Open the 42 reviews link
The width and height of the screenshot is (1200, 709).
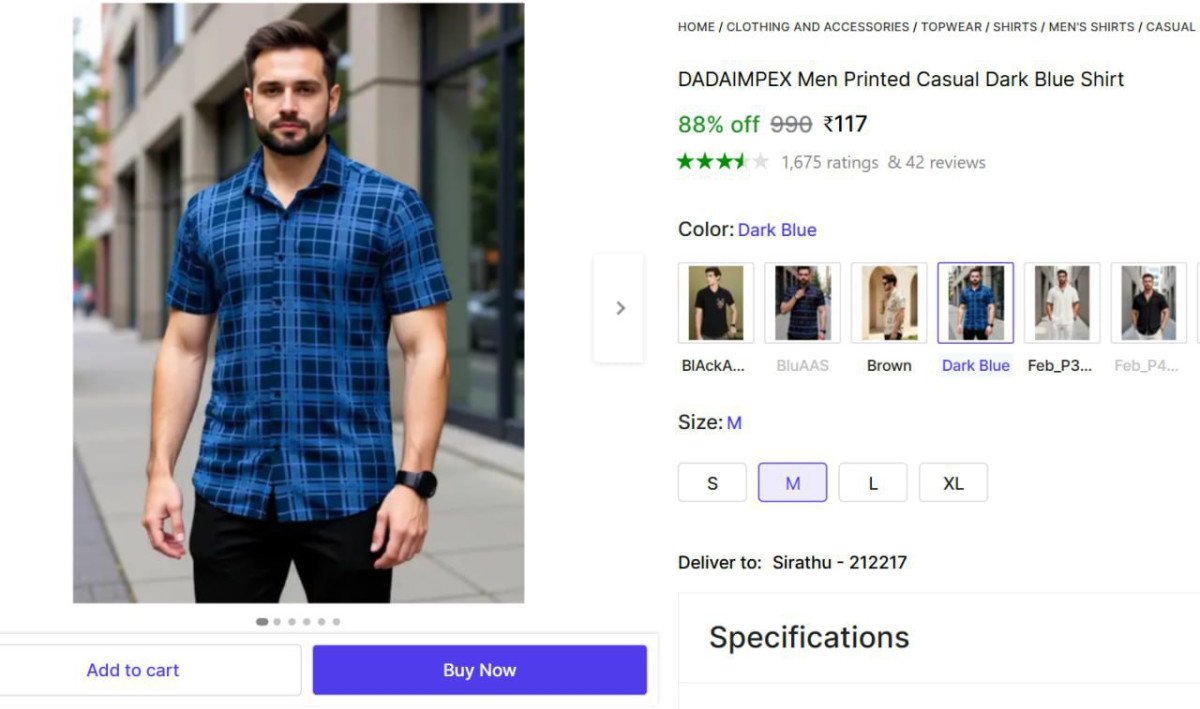click(x=945, y=162)
